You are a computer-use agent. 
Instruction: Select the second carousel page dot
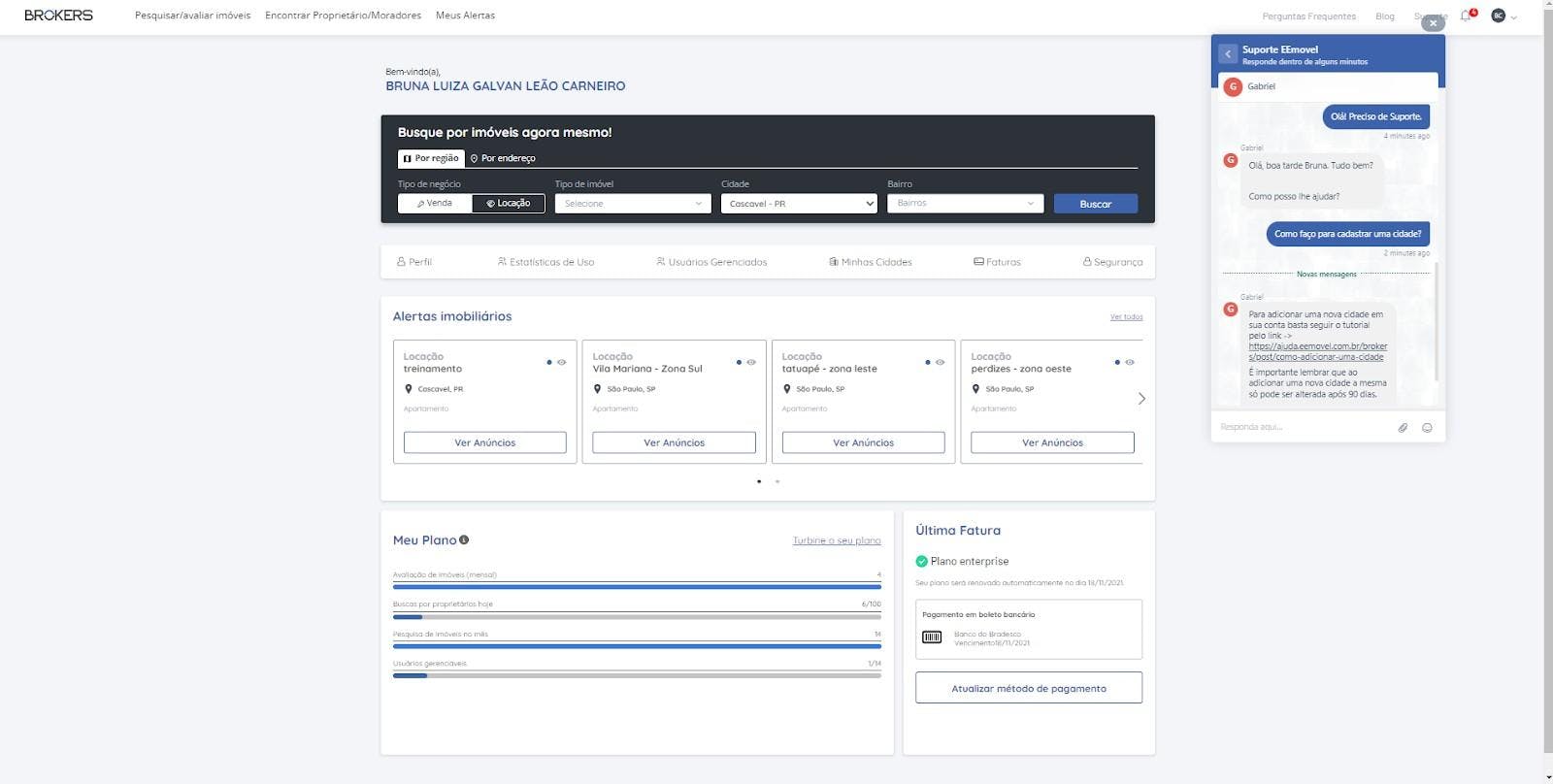tap(777, 481)
